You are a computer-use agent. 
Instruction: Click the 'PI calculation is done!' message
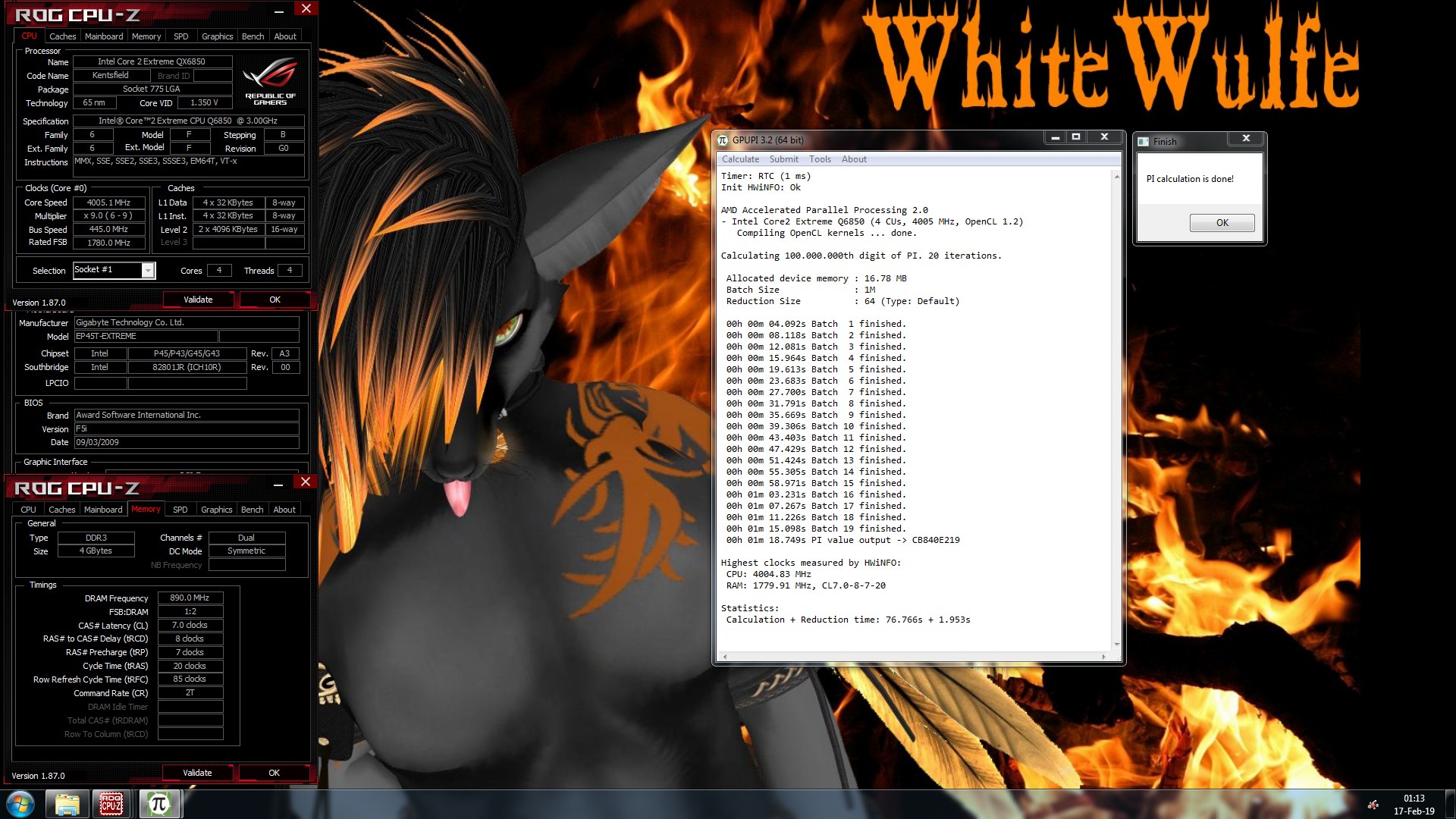1190,179
